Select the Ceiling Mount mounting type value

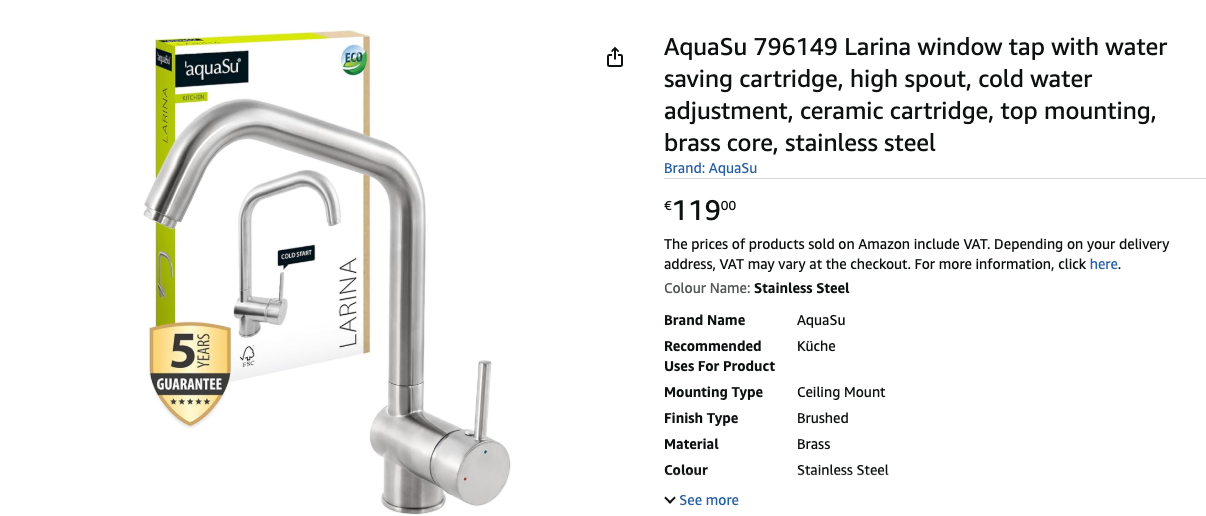coord(840,392)
